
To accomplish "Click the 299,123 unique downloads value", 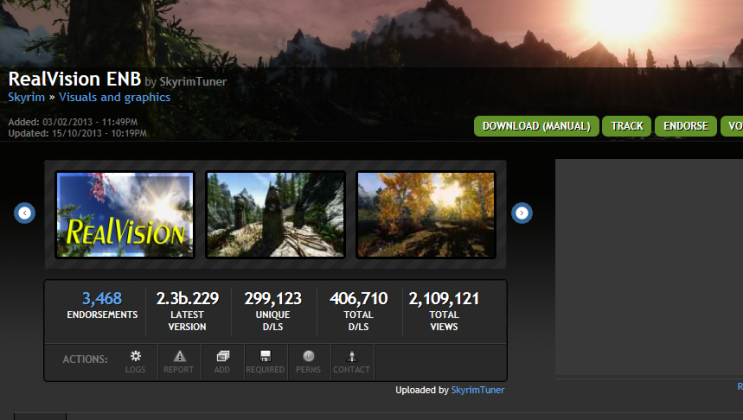I will [273, 298].
